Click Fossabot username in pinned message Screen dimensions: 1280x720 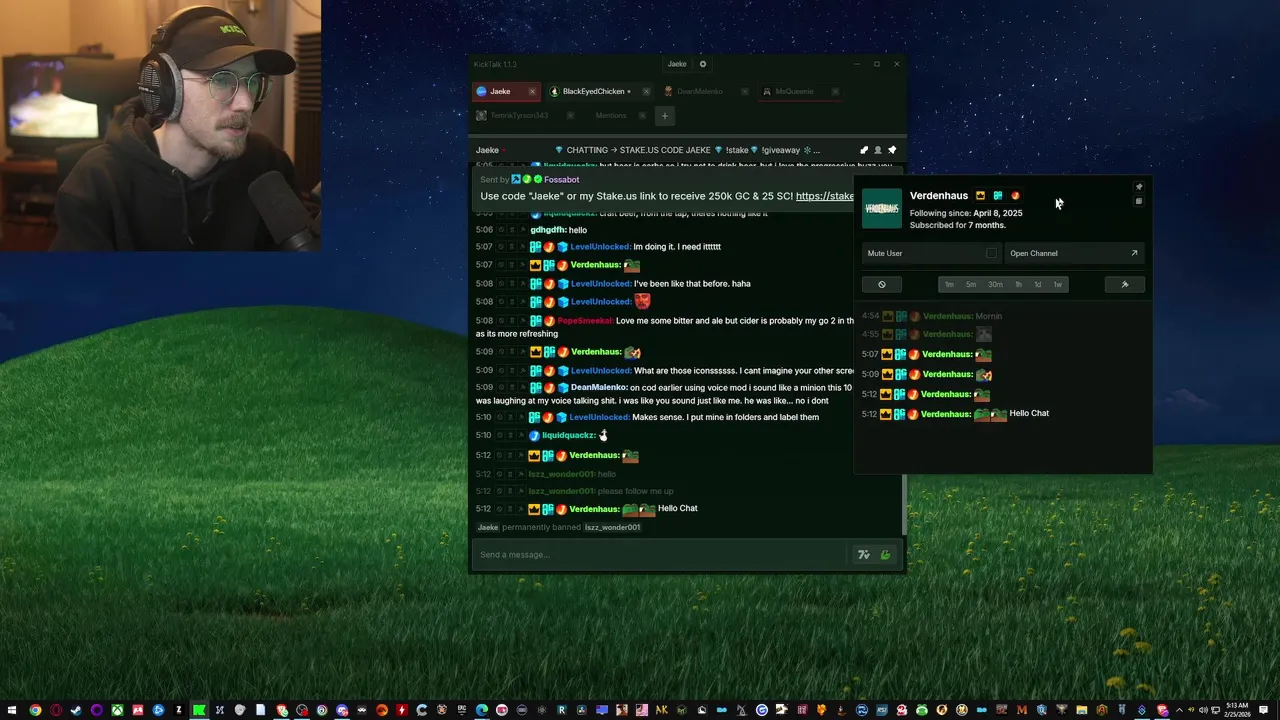click(x=562, y=179)
